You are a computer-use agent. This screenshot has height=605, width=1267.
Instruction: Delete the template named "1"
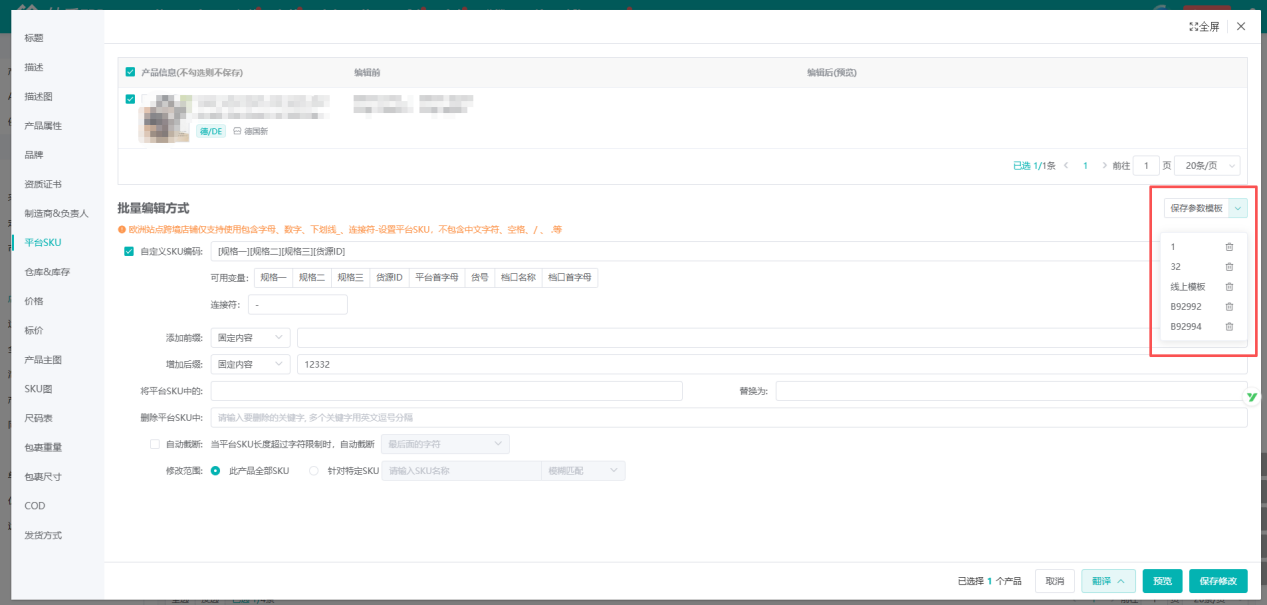1229,247
